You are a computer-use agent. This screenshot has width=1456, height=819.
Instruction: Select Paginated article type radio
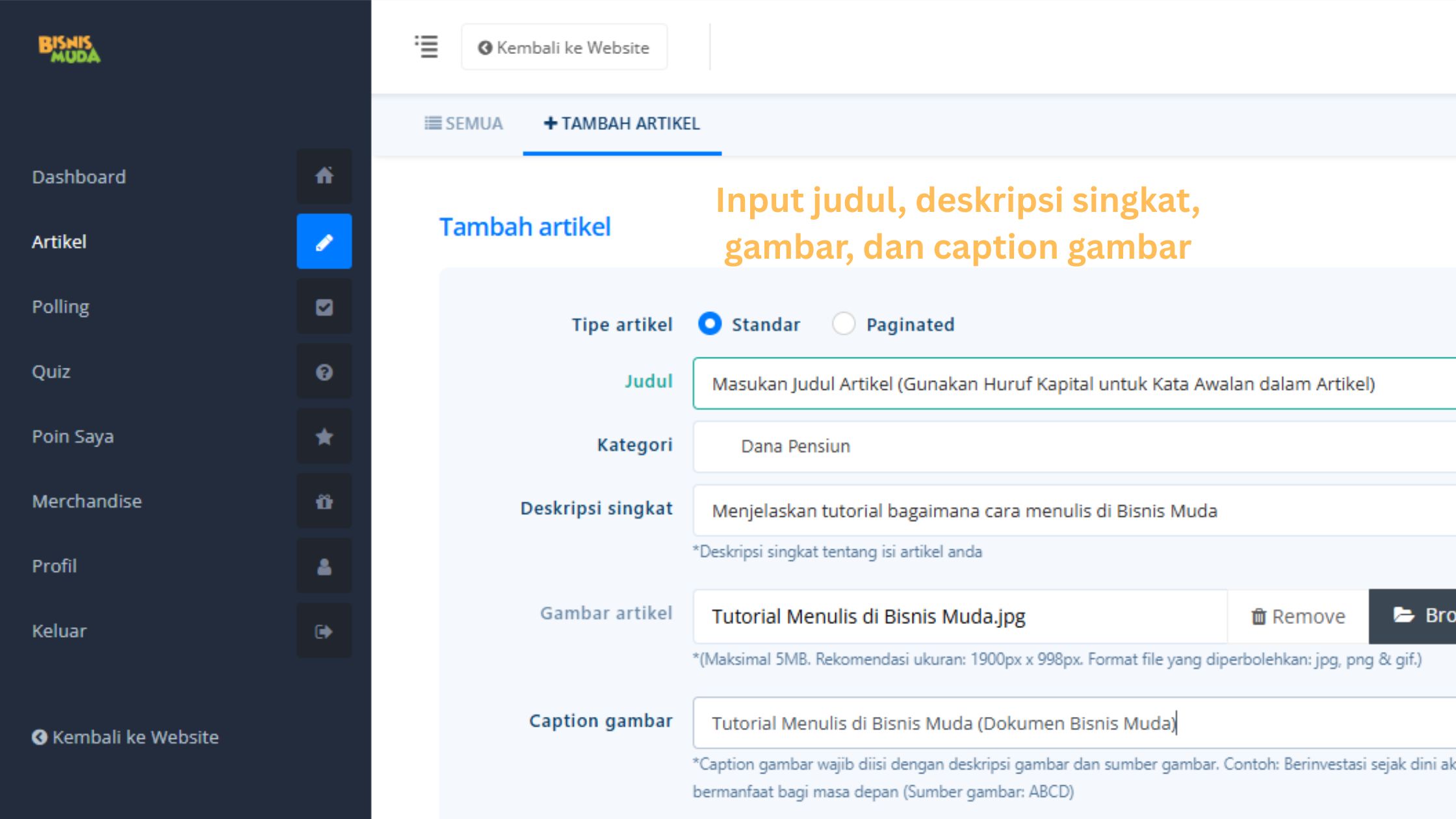844,324
